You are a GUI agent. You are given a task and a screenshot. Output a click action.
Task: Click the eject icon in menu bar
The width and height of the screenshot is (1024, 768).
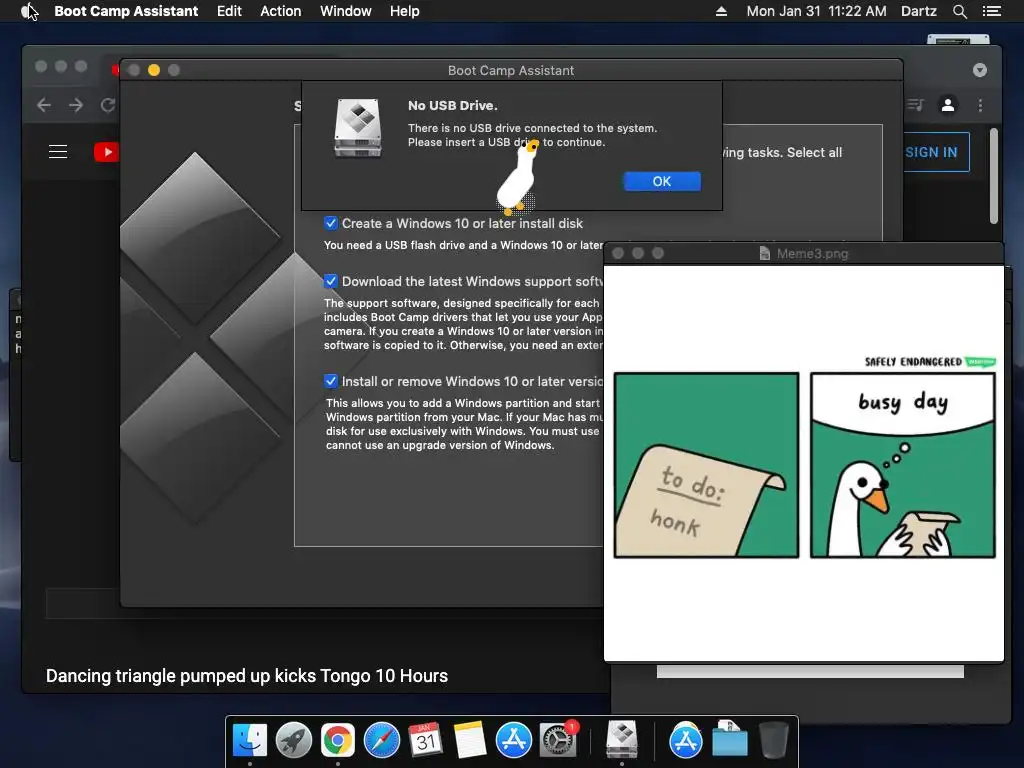(x=721, y=11)
